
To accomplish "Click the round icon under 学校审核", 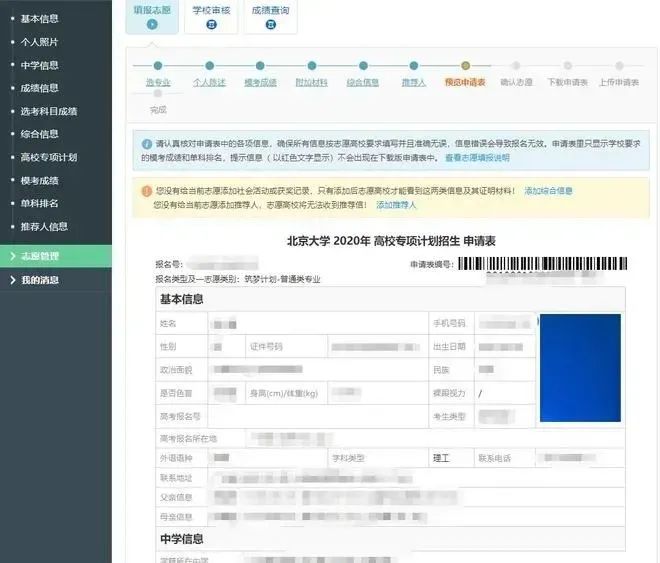I will click(x=211, y=24).
